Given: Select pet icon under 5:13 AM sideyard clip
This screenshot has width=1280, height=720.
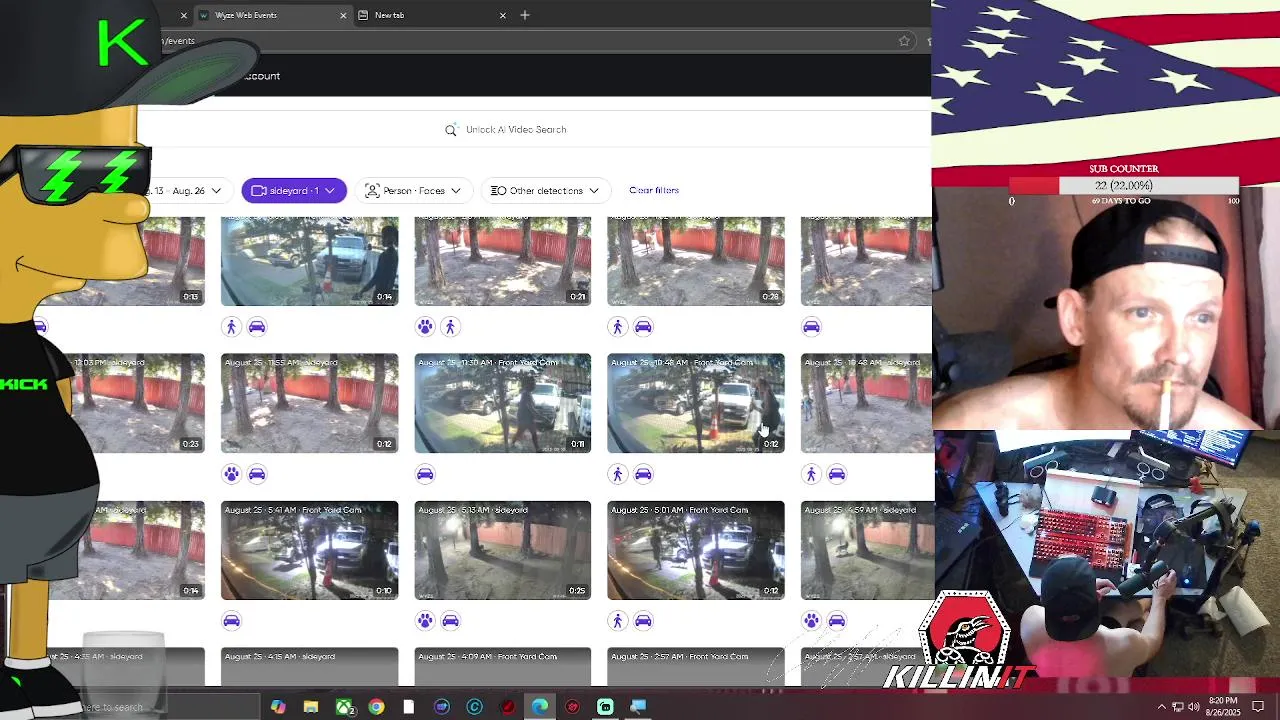Looking at the screenshot, I should click(425, 621).
